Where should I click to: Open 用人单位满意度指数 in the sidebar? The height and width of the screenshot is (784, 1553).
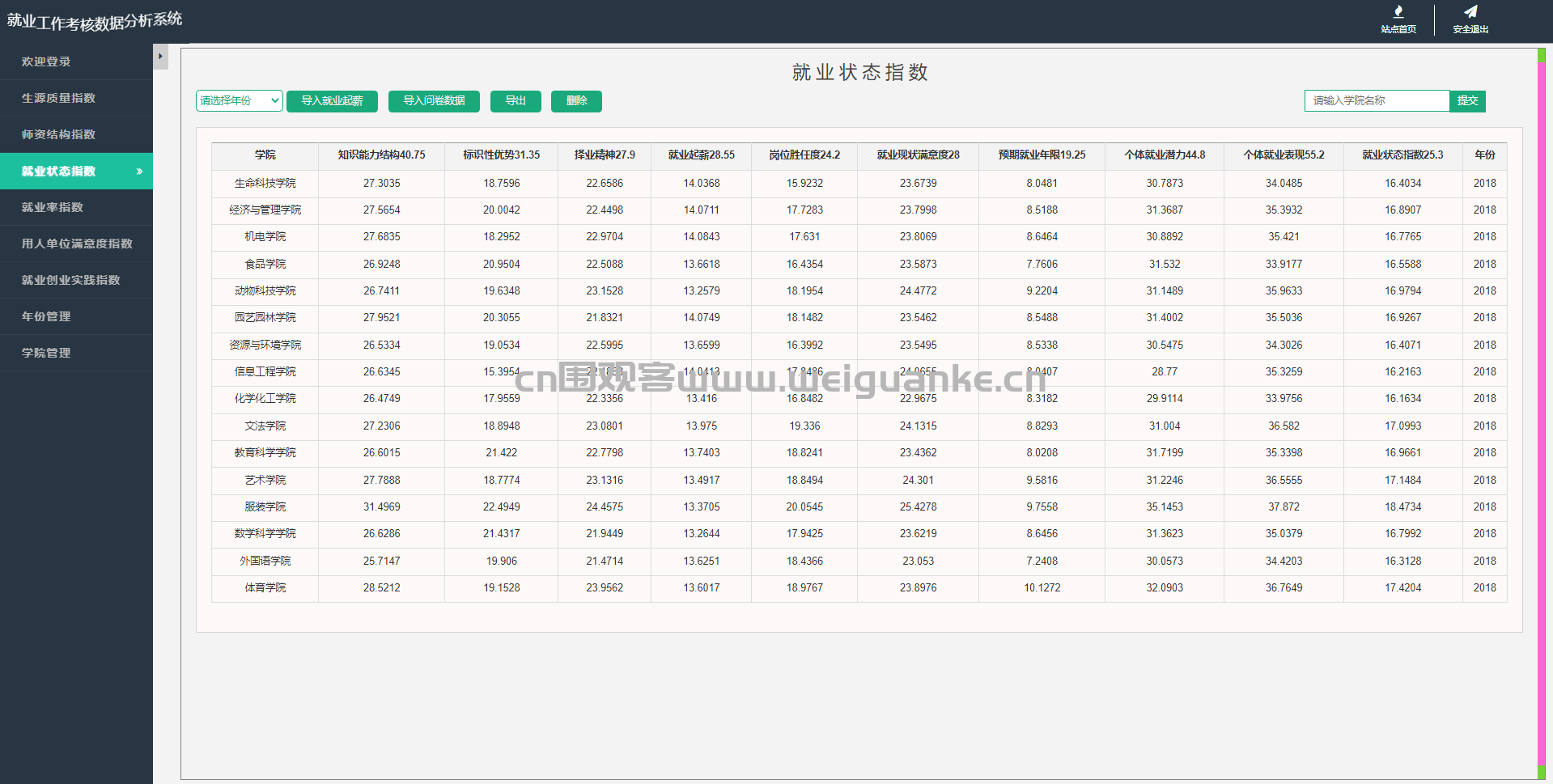76,244
